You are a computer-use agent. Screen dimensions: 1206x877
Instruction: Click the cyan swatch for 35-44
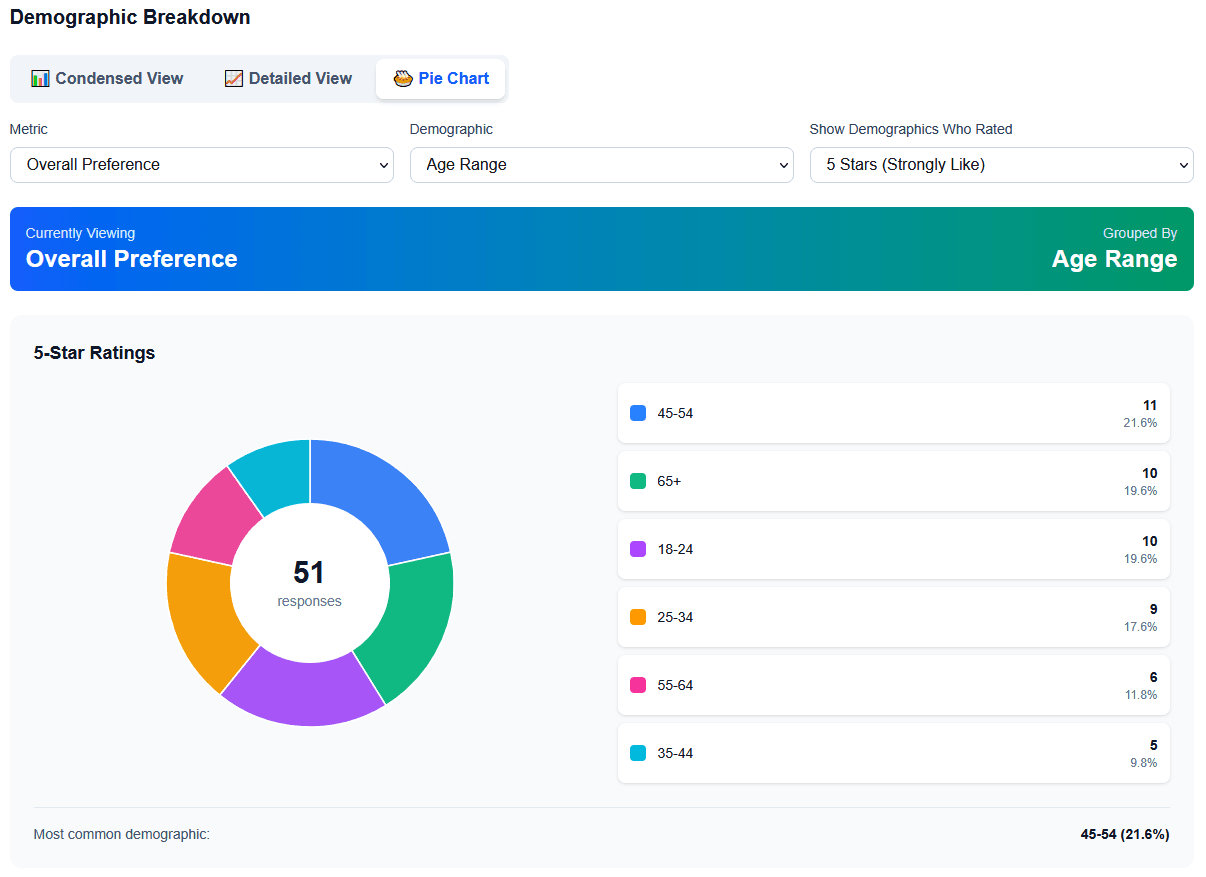tap(638, 753)
